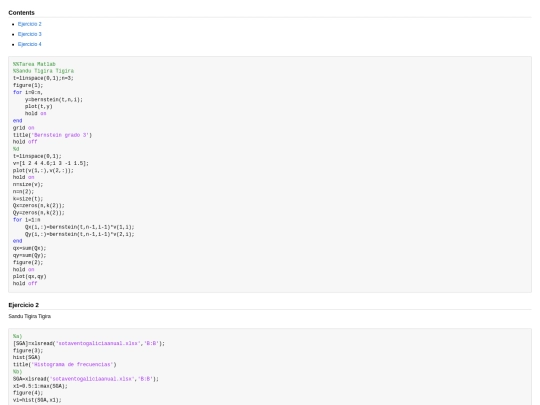Click the SGA=xlsread code line

86,379
